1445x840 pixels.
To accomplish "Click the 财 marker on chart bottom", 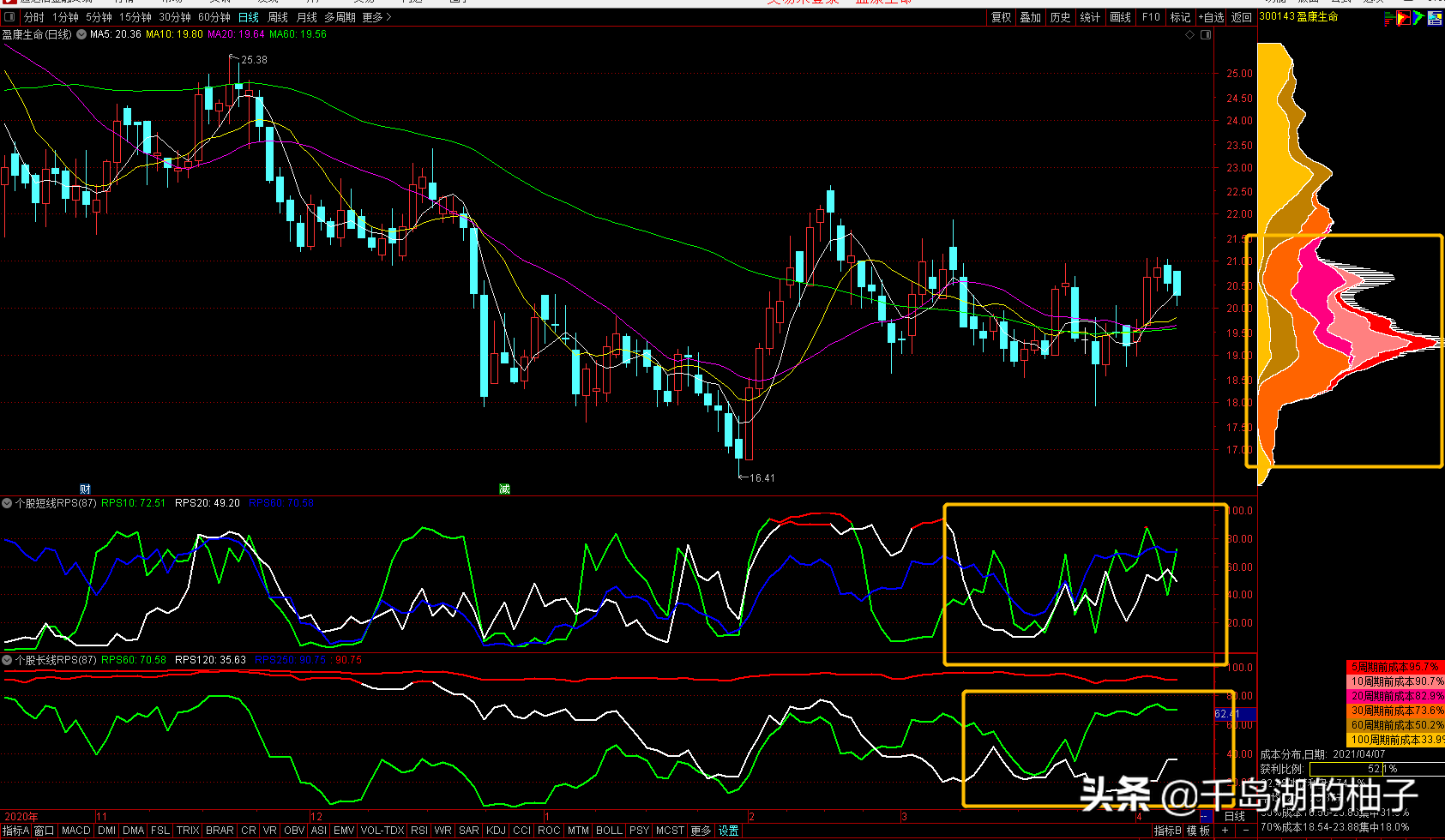I will click(85, 489).
